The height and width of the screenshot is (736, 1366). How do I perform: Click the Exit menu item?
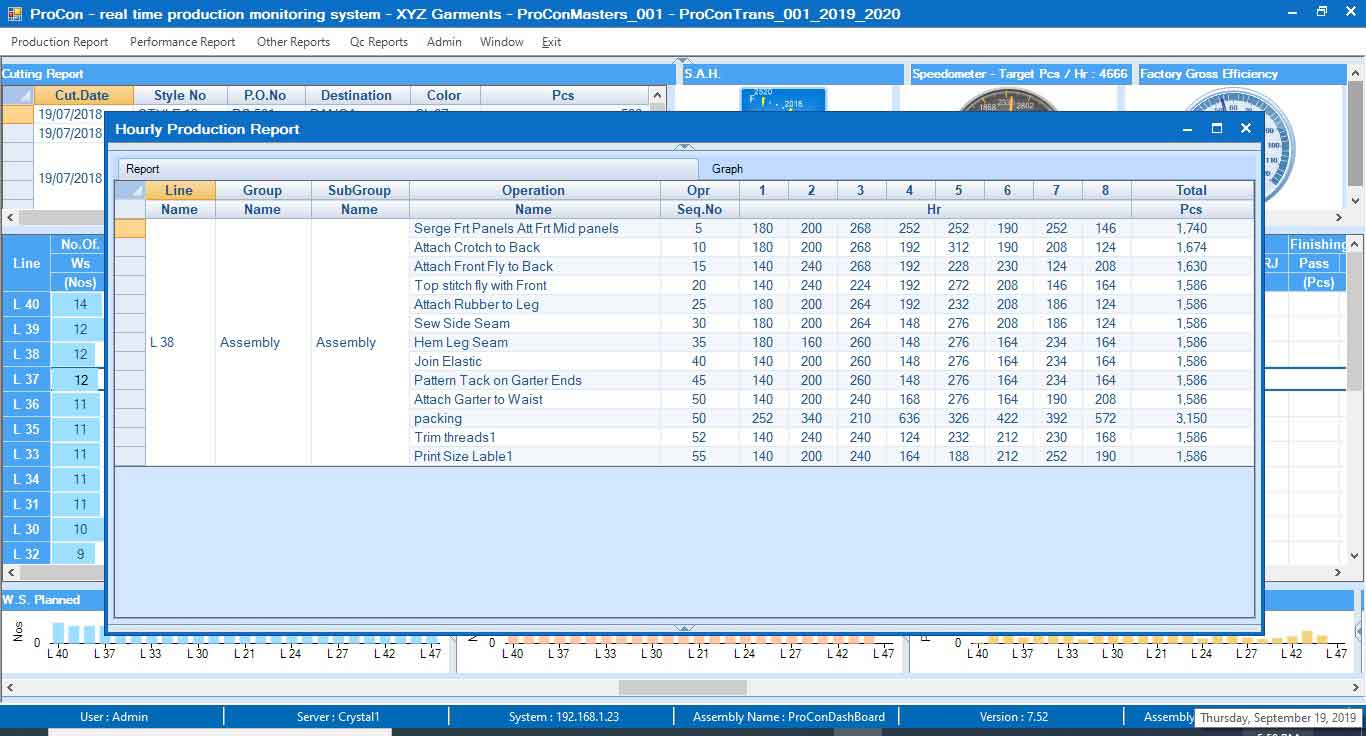(x=552, y=42)
